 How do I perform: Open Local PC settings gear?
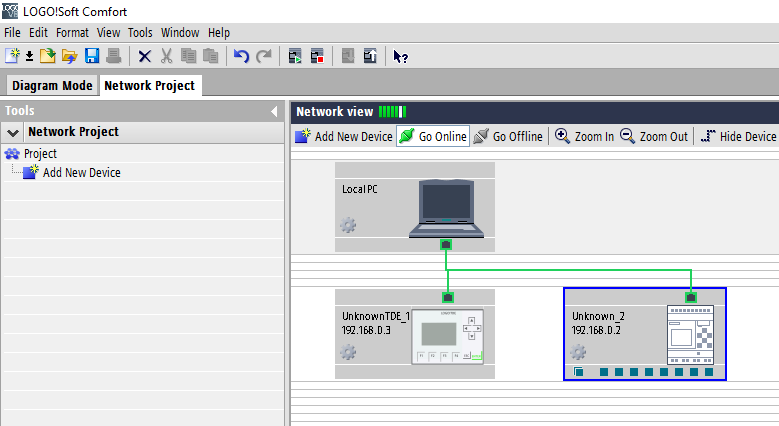[348, 225]
